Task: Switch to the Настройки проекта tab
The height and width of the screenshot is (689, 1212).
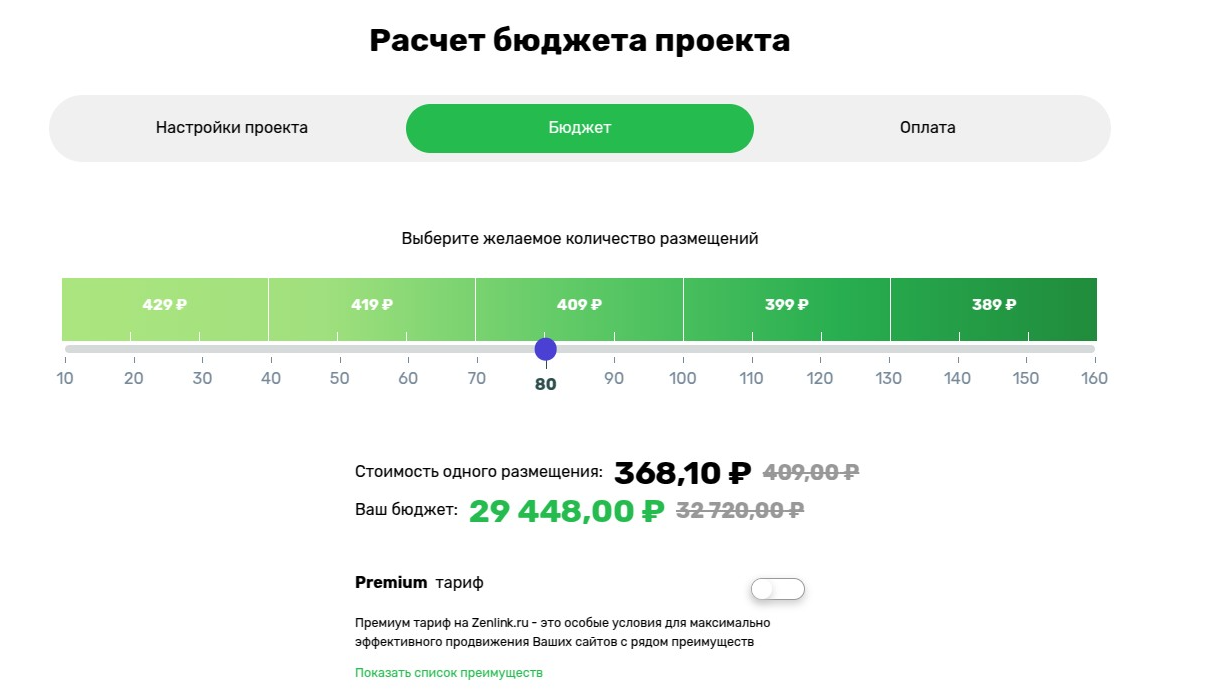Action: pyautogui.click(x=231, y=127)
